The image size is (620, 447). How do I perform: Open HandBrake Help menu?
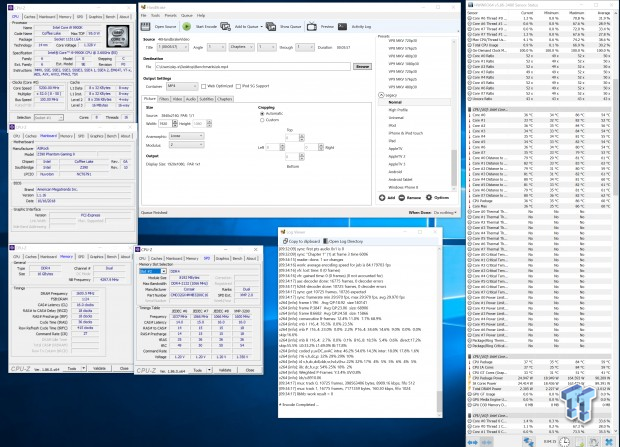(x=201, y=15)
